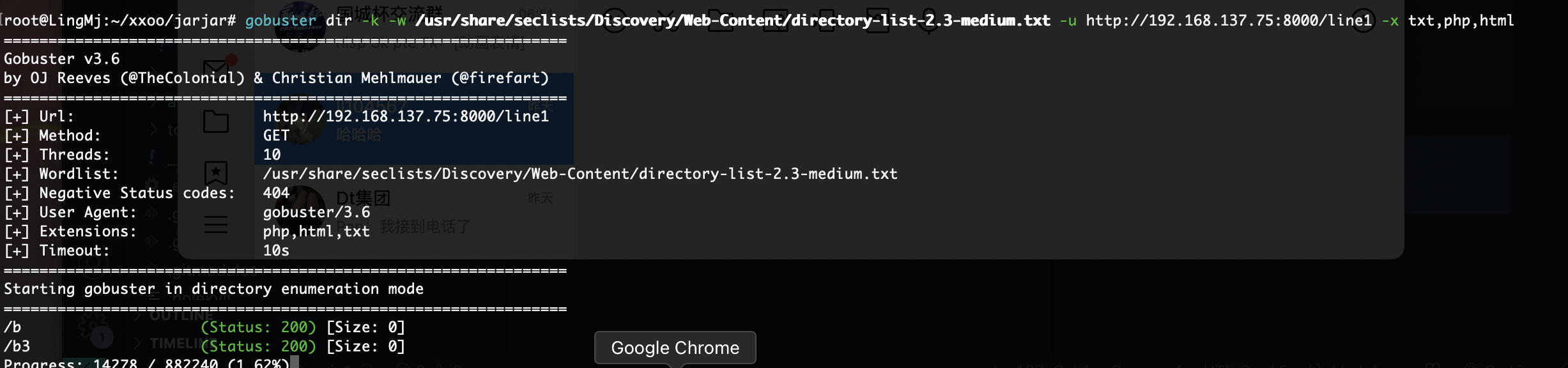
Task: Click the Progress counter line at bottom
Action: point(146,363)
